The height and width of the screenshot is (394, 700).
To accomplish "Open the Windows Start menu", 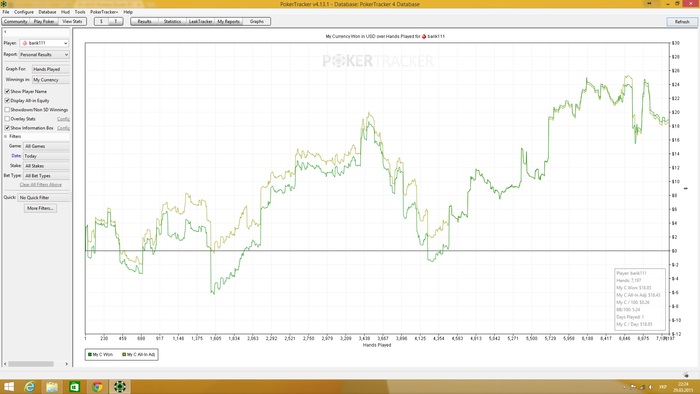I will pos(8,386).
